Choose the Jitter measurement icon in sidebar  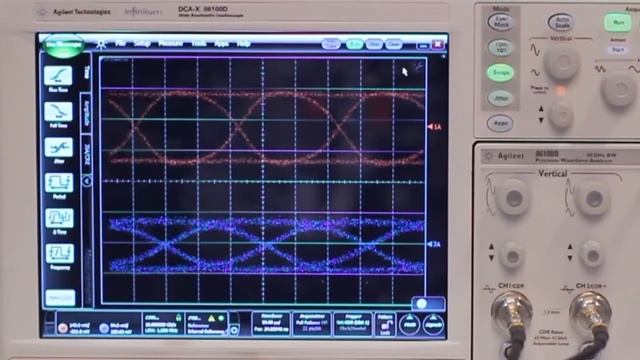pos(58,147)
